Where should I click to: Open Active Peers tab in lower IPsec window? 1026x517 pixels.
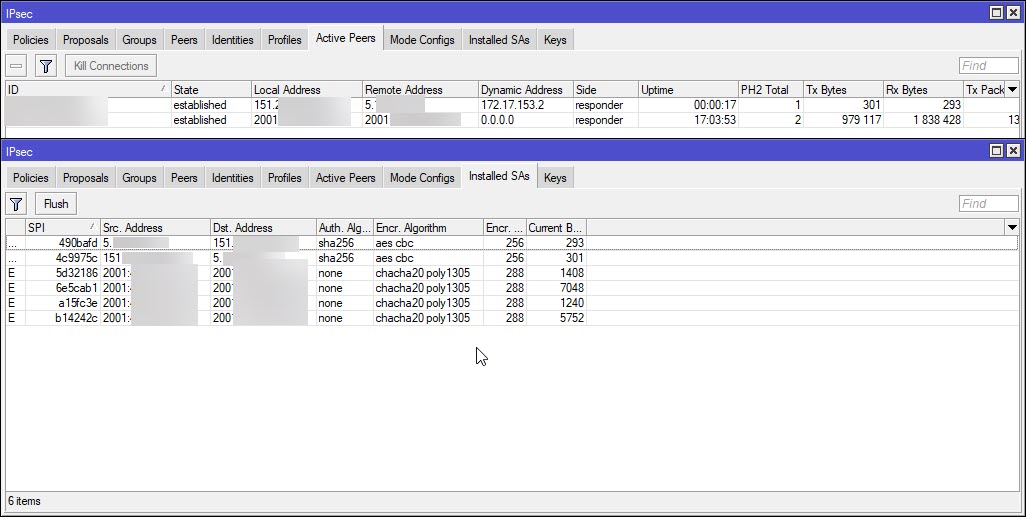pos(345,178)
